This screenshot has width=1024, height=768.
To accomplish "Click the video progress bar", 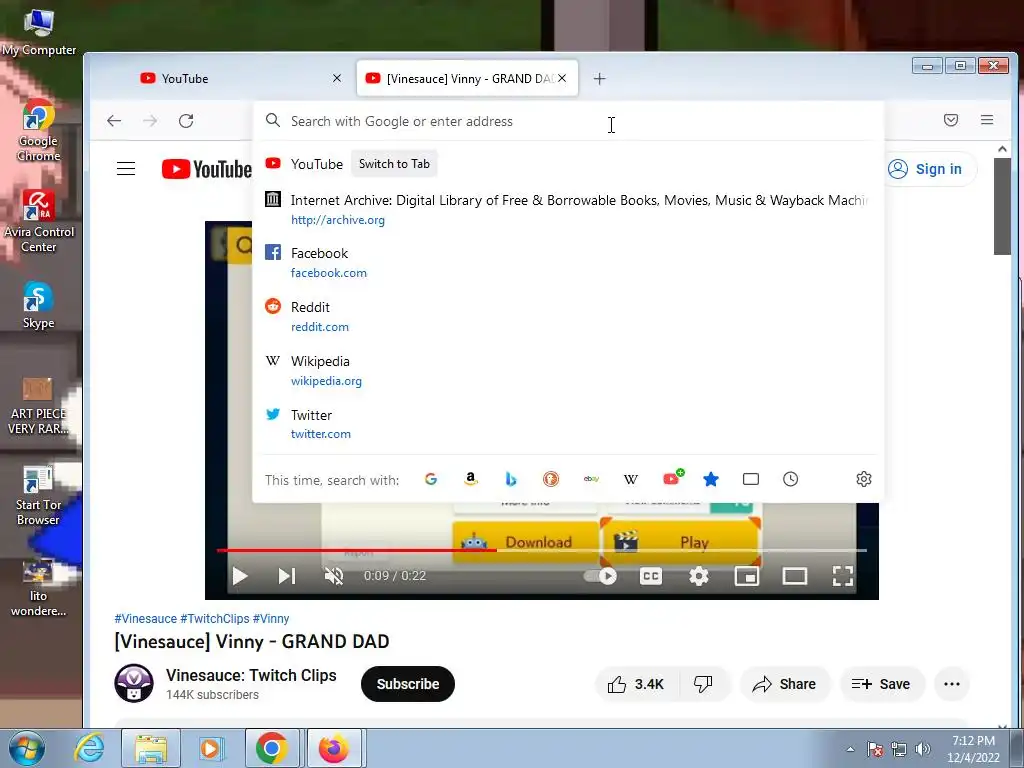I will [541, 551].
